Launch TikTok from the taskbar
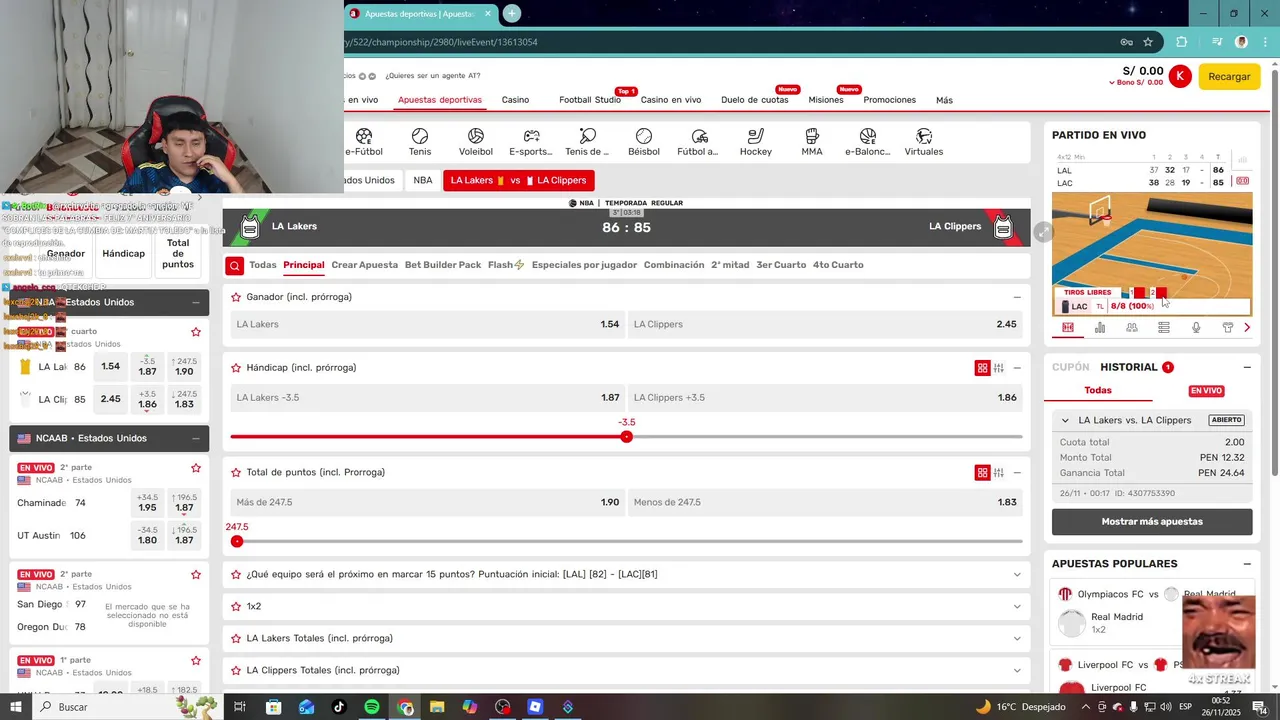This screenshot has height=720, width=1280. click(x=339, y=707)
